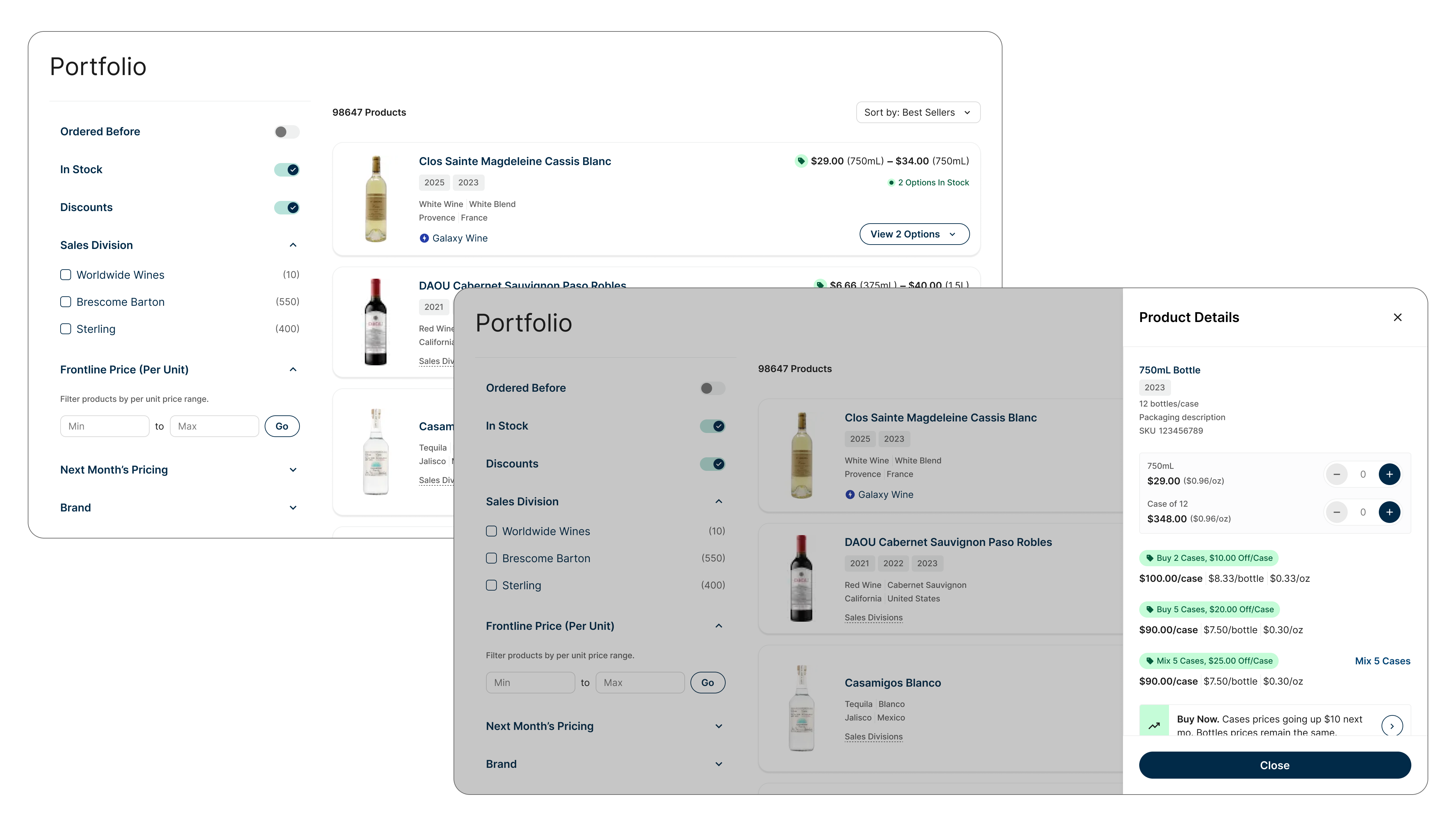The image size is (1456, 826).
Task: Select 2025 vintage chip in back window
Action: click(434, 183)
